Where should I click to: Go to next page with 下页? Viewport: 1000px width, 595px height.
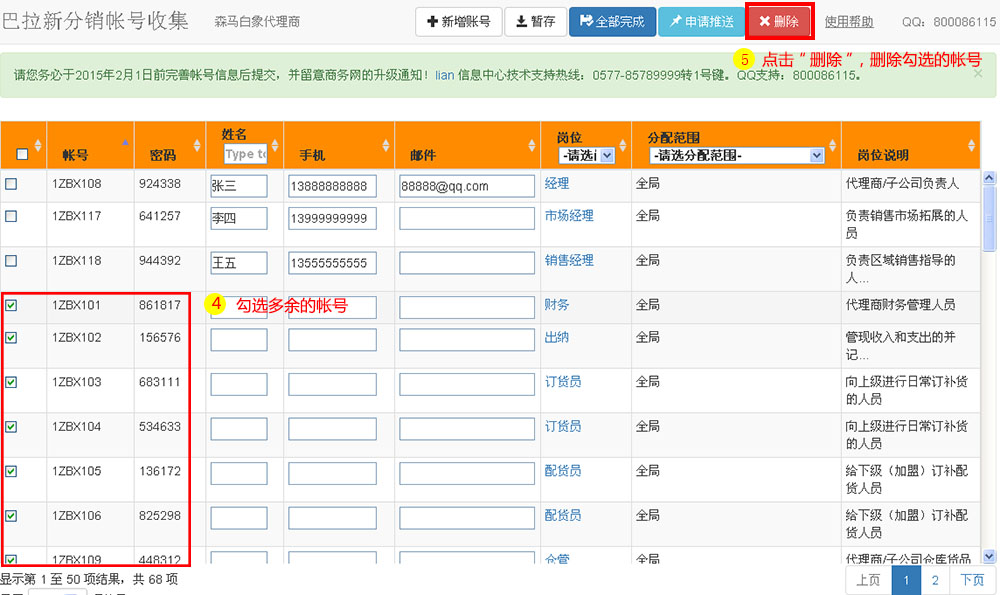coord(972,580)
